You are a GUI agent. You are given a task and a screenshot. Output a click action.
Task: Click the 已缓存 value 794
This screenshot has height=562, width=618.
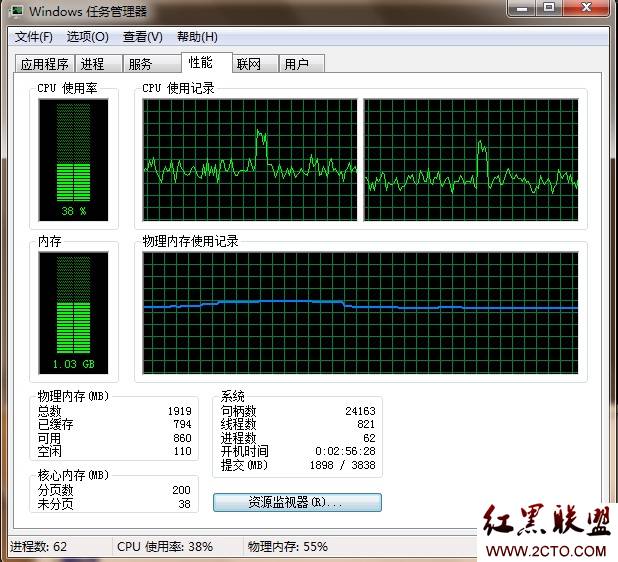coord(182,424)
